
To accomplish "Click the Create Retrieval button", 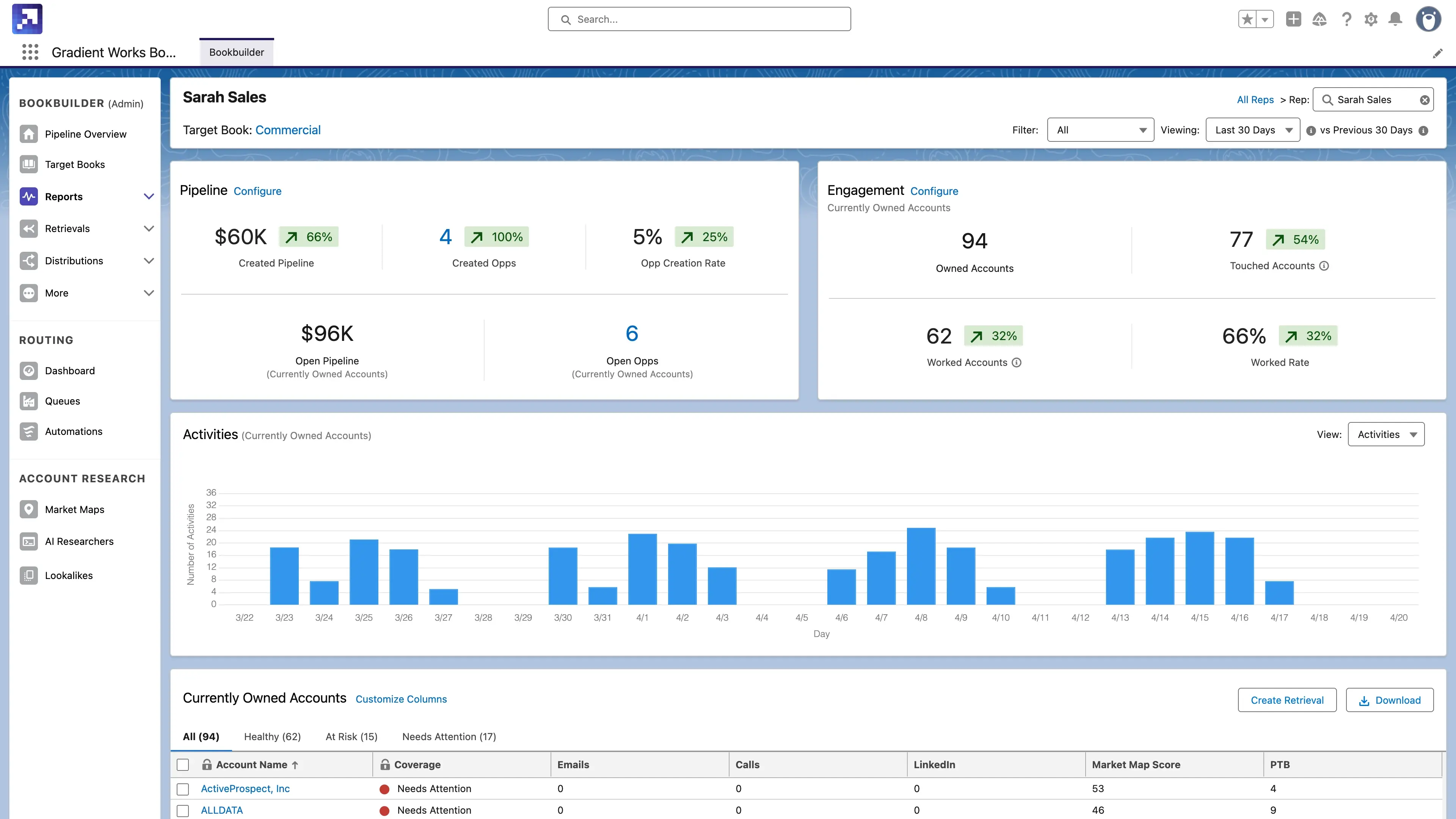I will pos(1287,700).
